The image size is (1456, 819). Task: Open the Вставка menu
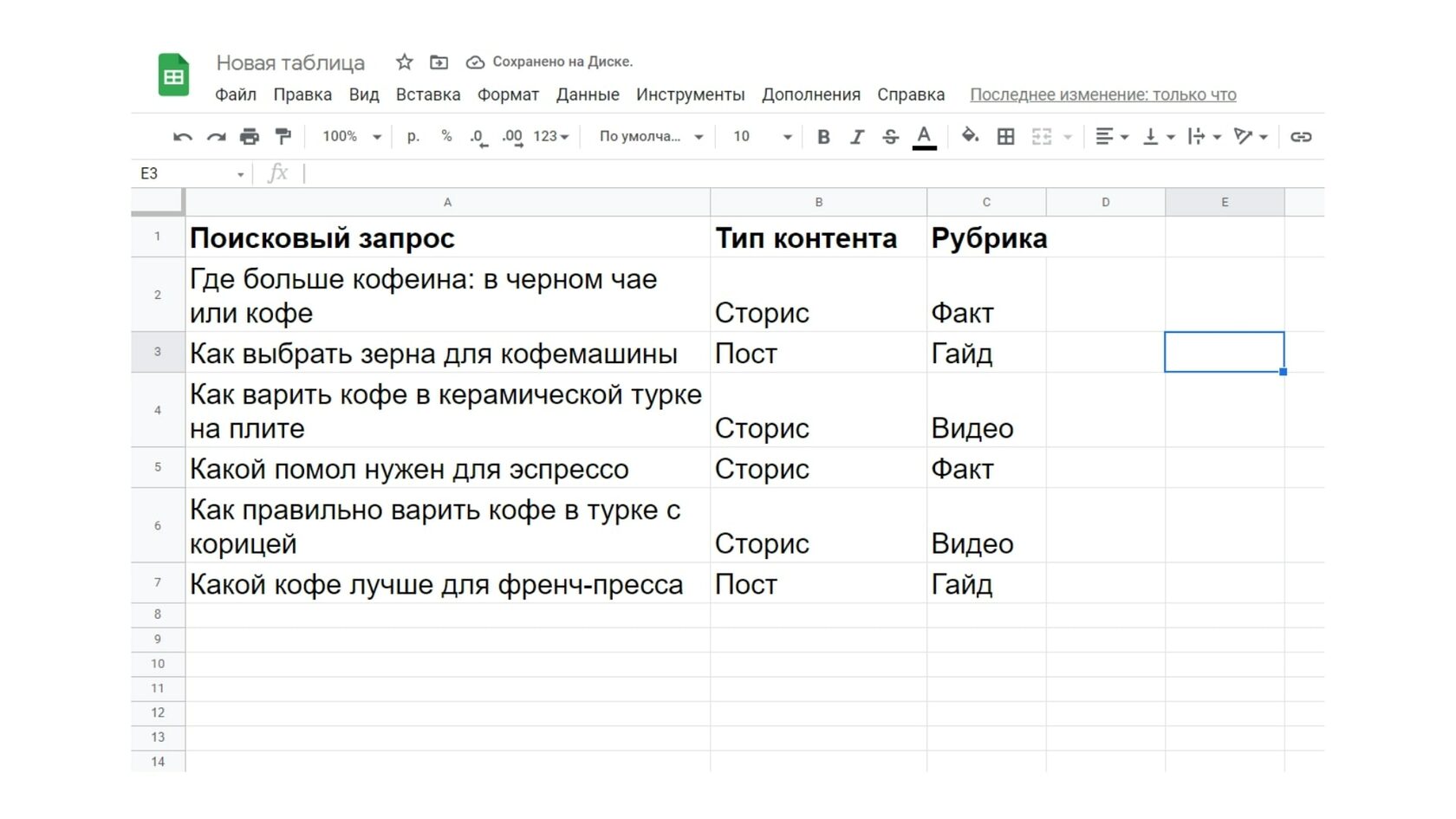pos(428,94)
